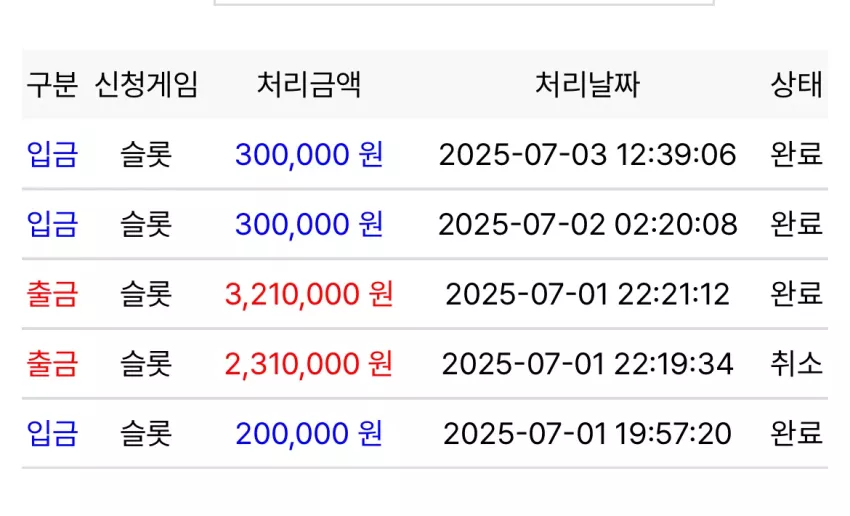The height and width of the screenshot is (516, 850).
Task: Click the red 3,210,000 원 amount
Action: point(309,294)
